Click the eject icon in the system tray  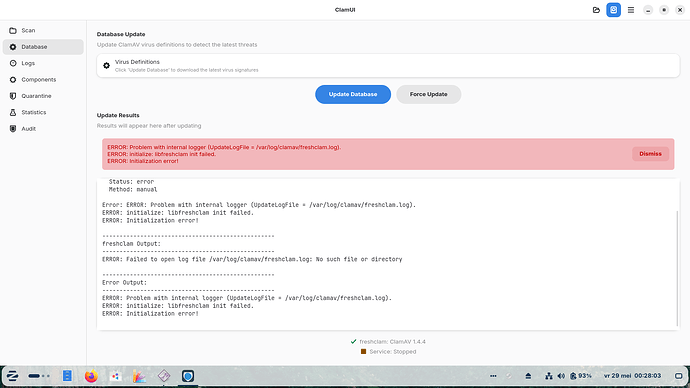pyautogui.click(x=528, y=376)
